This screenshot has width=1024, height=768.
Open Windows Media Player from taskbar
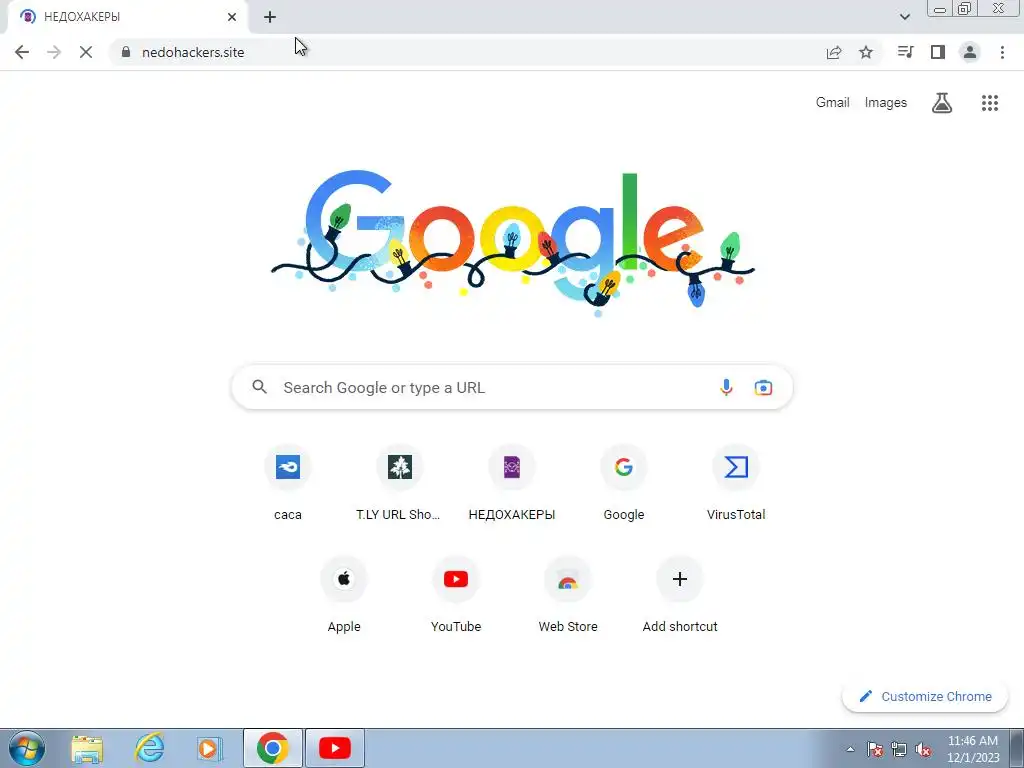coord(210,748)
